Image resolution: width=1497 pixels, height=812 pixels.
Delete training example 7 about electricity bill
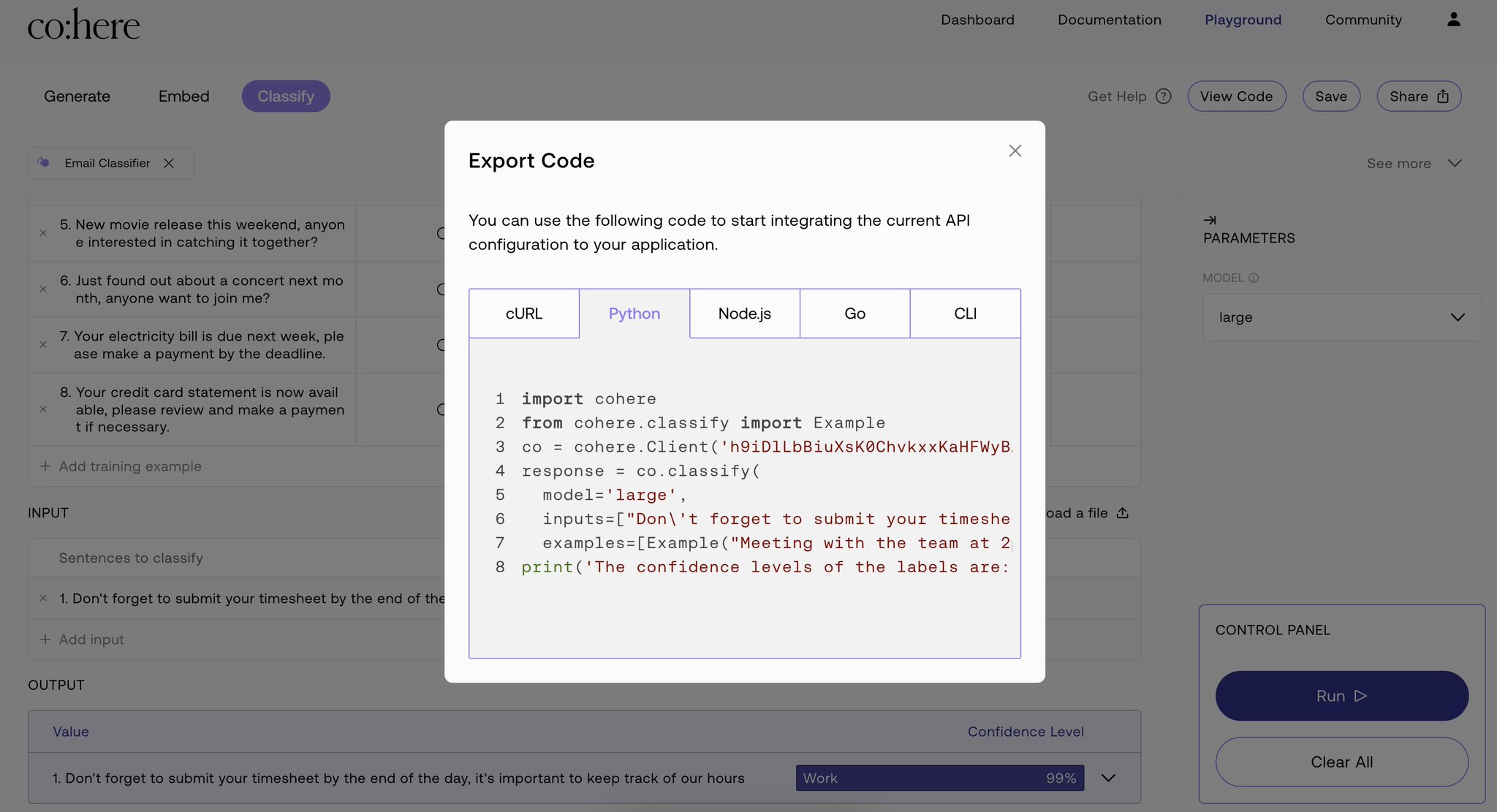pyautogui.click(x=43, y=345)
